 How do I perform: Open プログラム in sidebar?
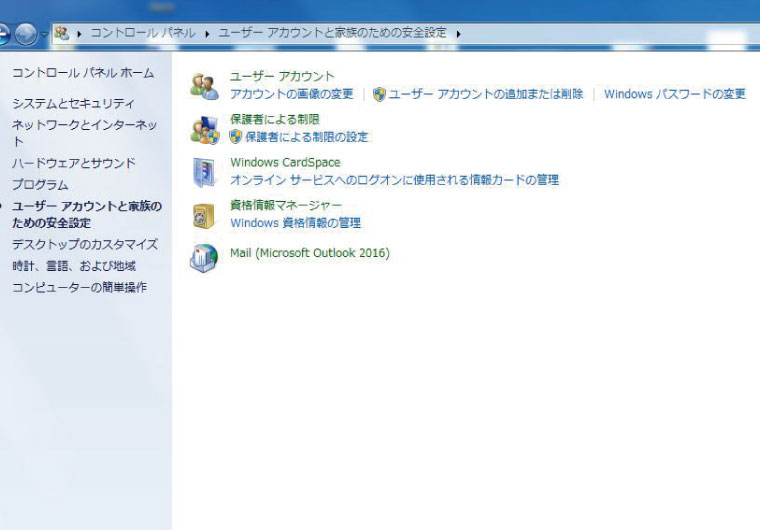click(x=40, y=185)
